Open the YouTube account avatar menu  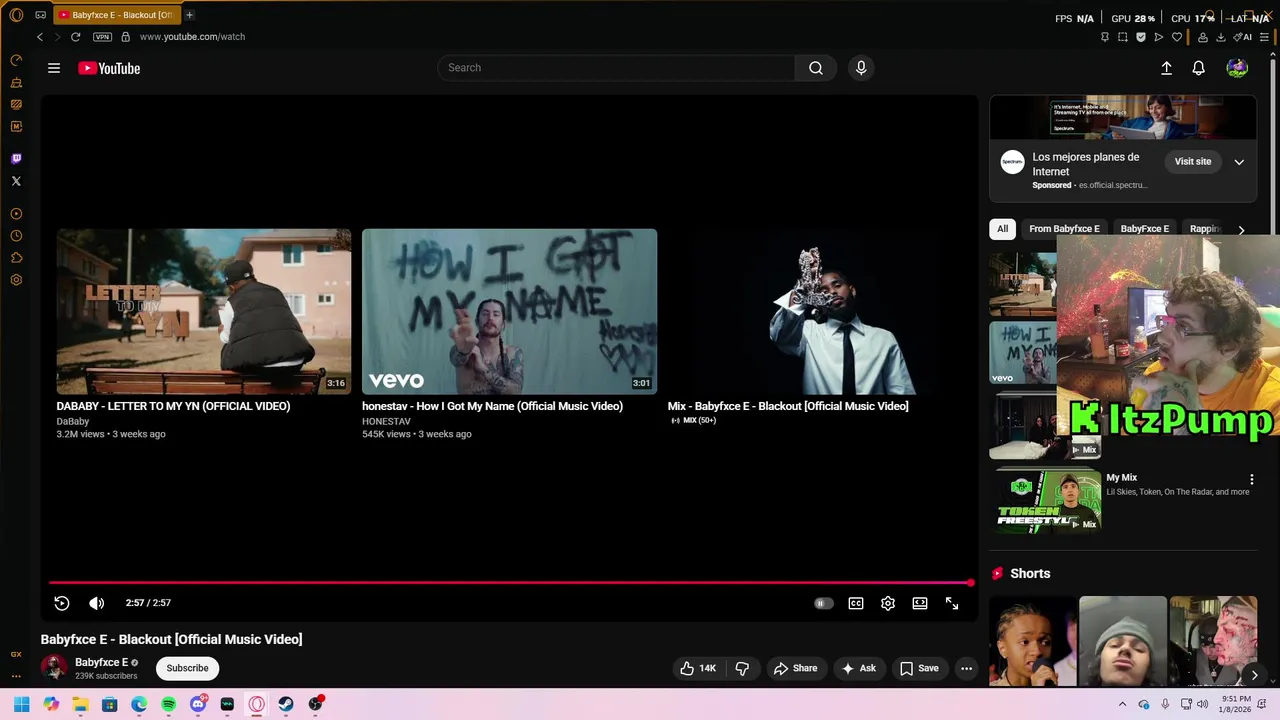1237,68
